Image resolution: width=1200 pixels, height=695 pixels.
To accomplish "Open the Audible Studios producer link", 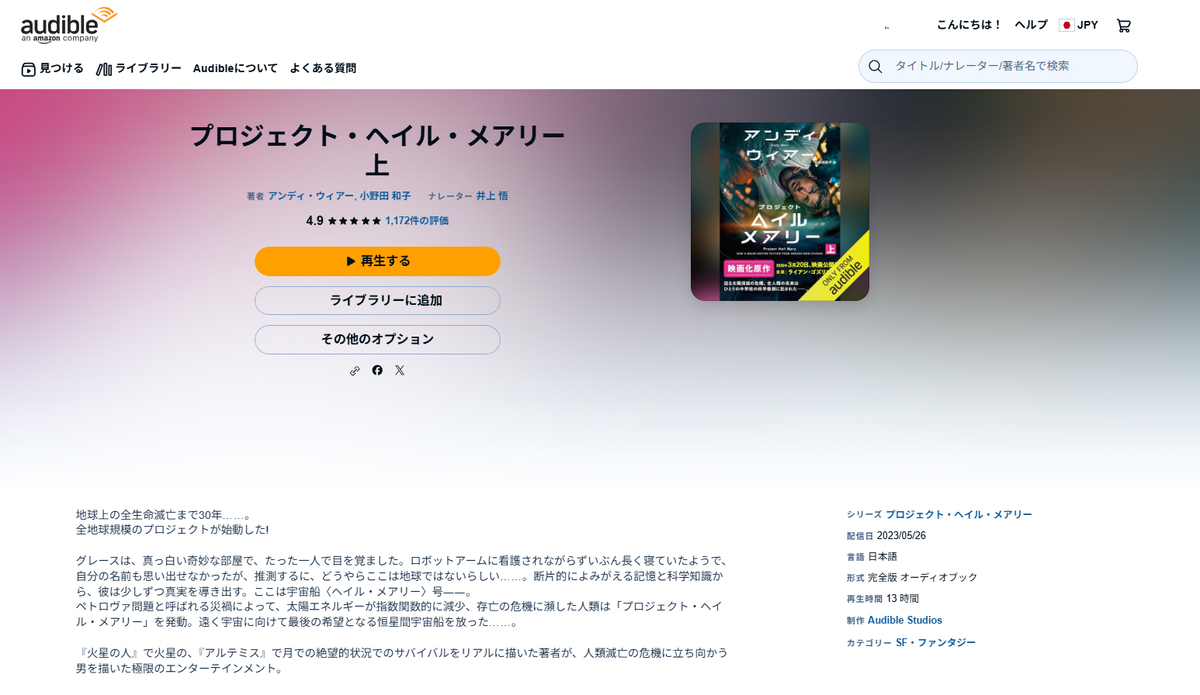I will click(905, 620).
